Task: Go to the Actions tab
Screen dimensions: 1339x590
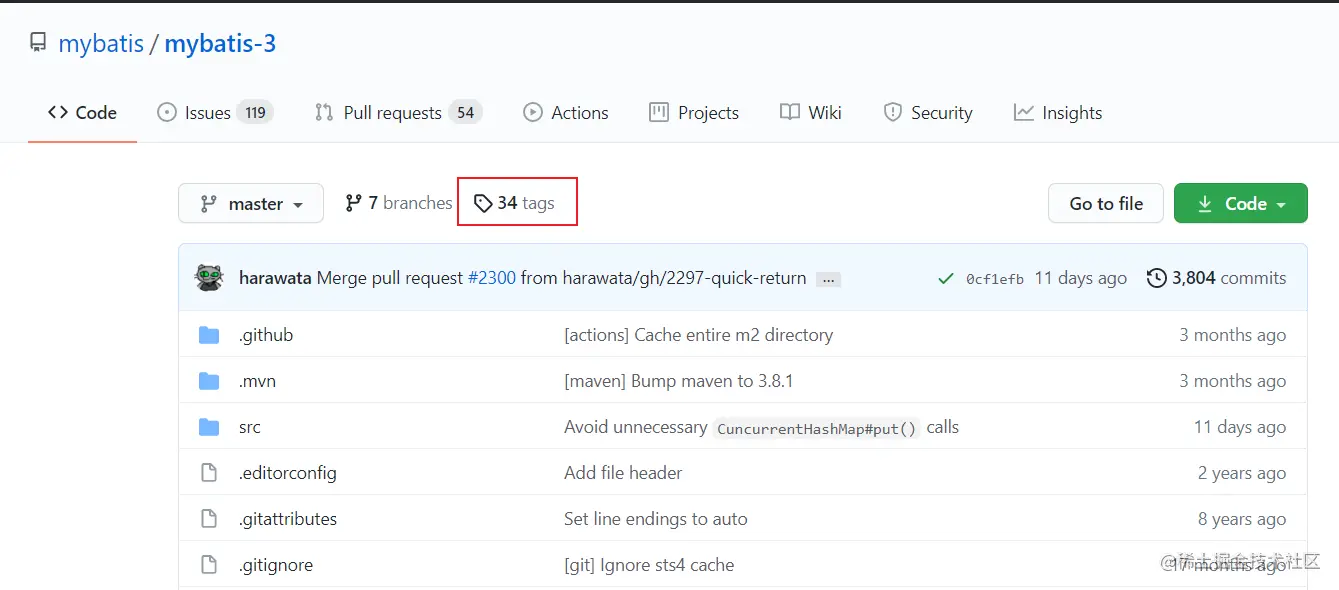Action: tap(566, 113)
